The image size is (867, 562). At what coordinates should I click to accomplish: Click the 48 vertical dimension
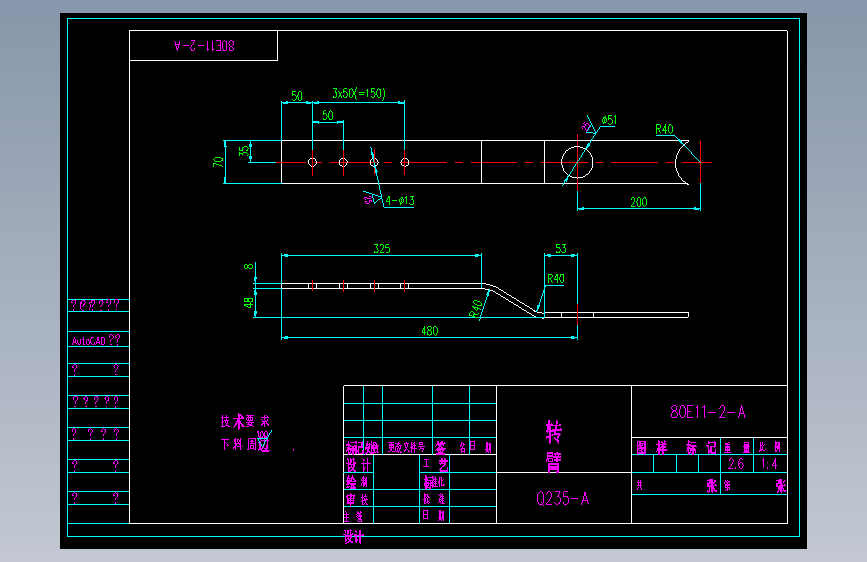[248, 303]
